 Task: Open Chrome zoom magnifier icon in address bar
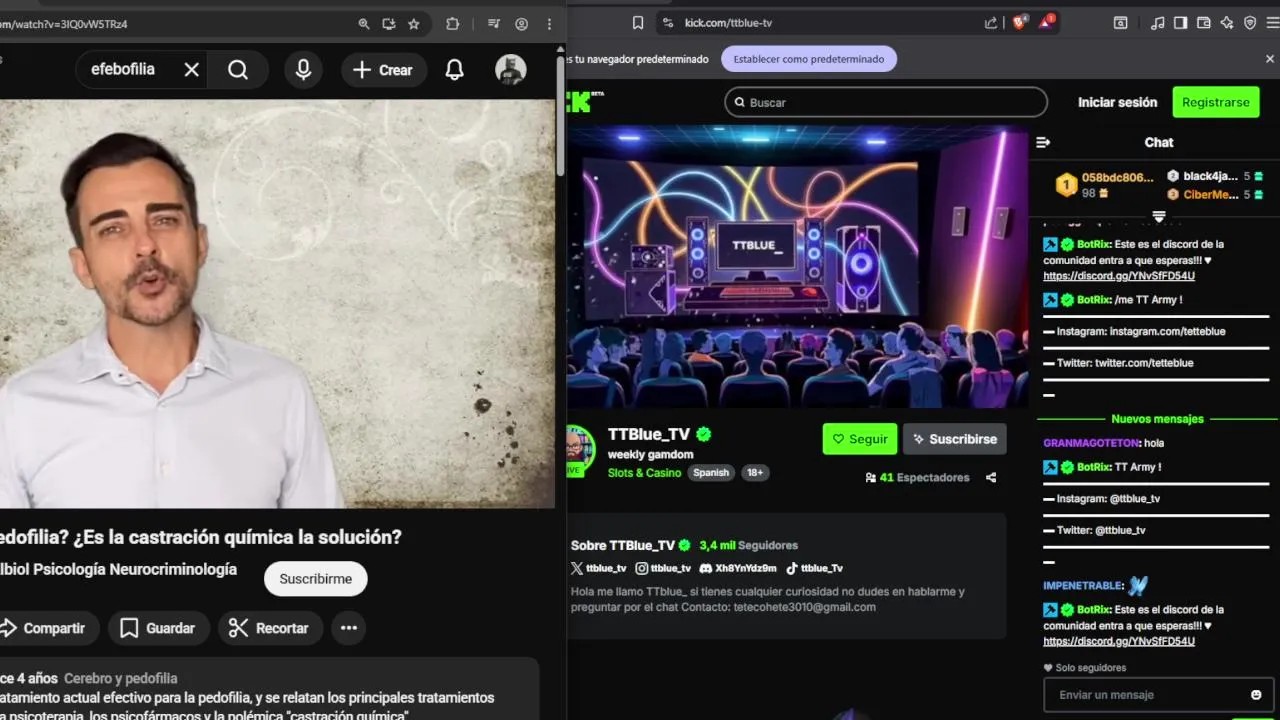point(364,24)
